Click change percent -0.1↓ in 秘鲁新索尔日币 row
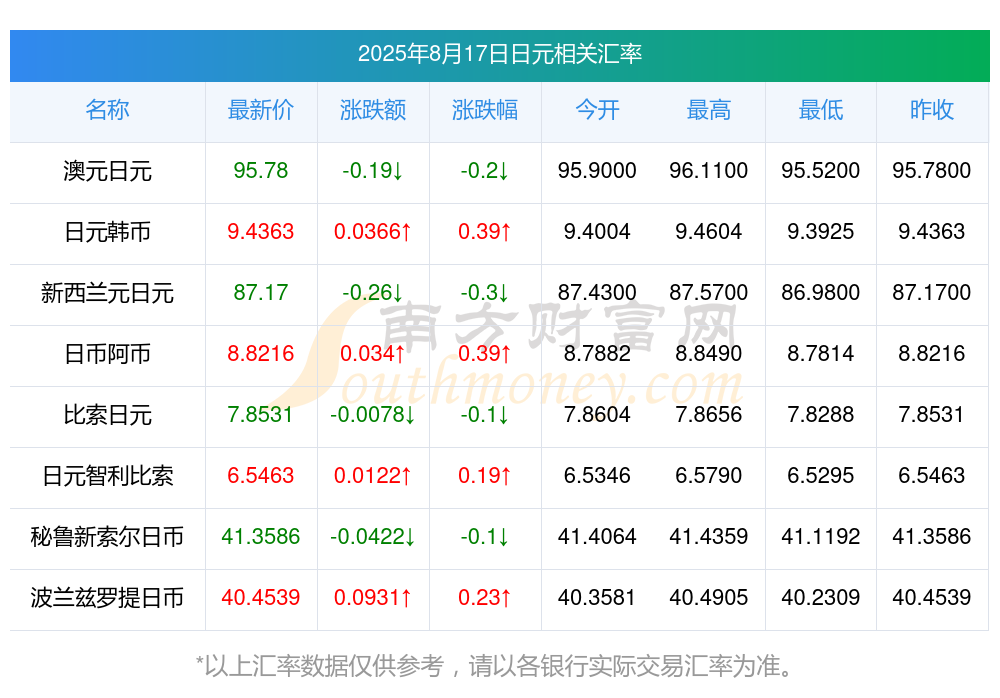The image size is (1000, 698). point(485,537)
